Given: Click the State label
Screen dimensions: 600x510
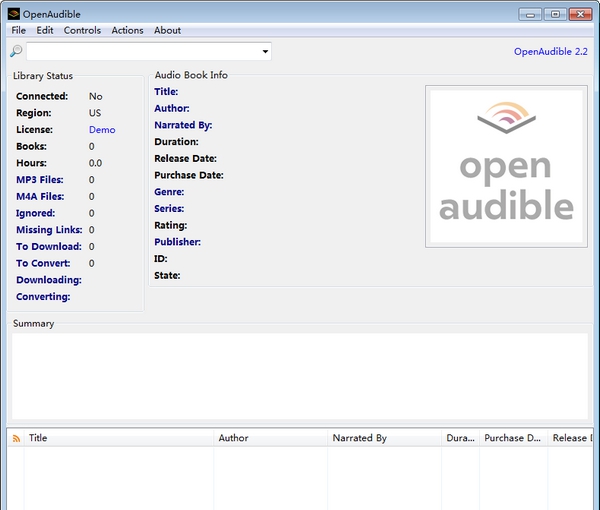Looking at the screenshot, I should pyautogui.click(x=167, y=276).
